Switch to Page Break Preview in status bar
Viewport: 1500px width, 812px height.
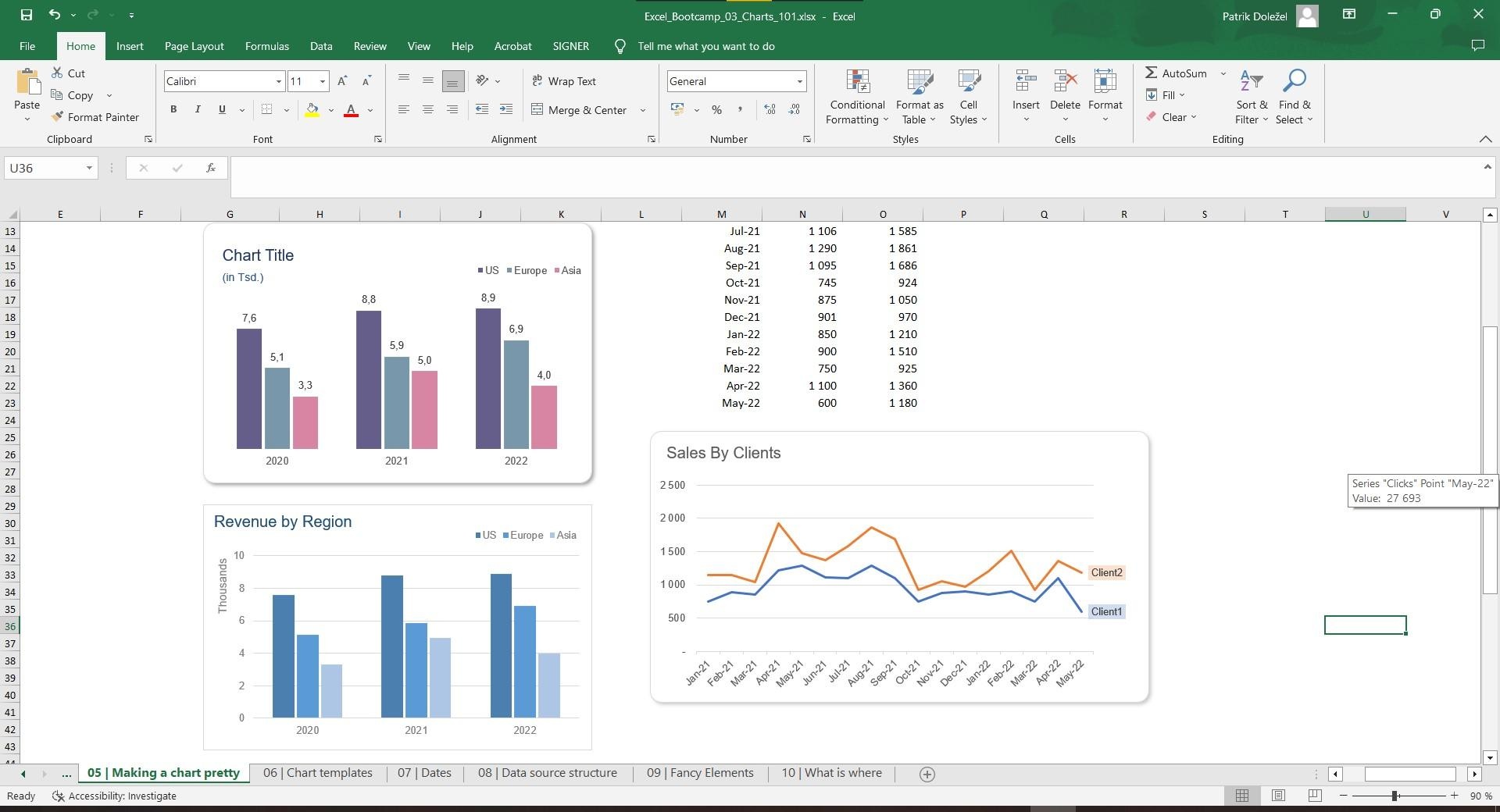click(1315, 796)
